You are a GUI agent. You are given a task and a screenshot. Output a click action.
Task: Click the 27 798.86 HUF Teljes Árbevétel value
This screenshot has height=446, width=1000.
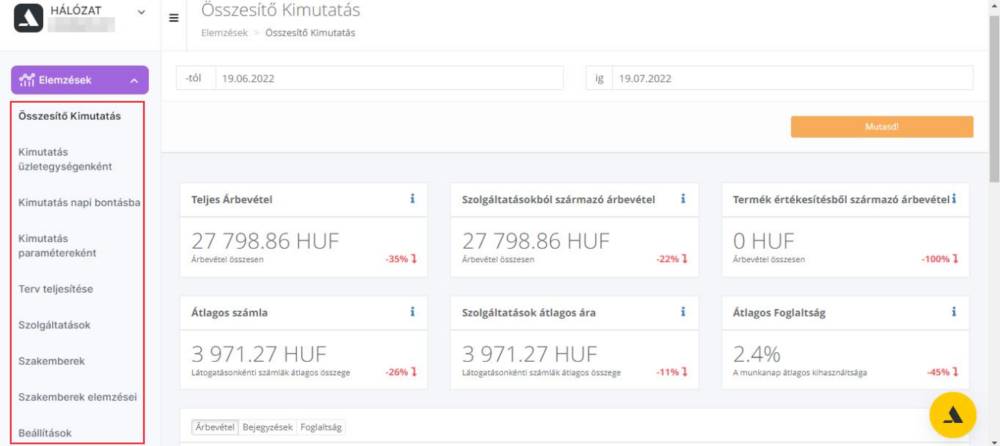click(x=265, y=241)
